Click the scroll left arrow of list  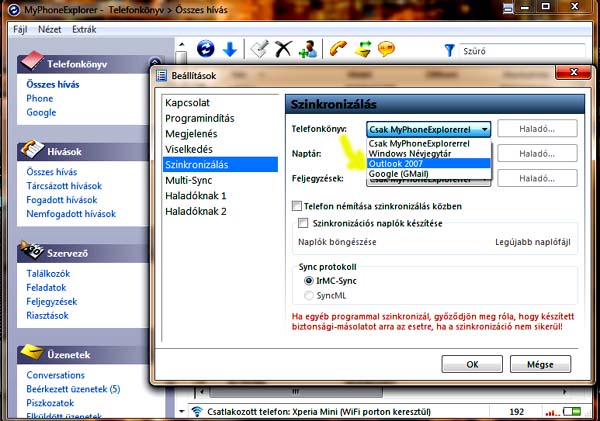(x=202, y=392)
